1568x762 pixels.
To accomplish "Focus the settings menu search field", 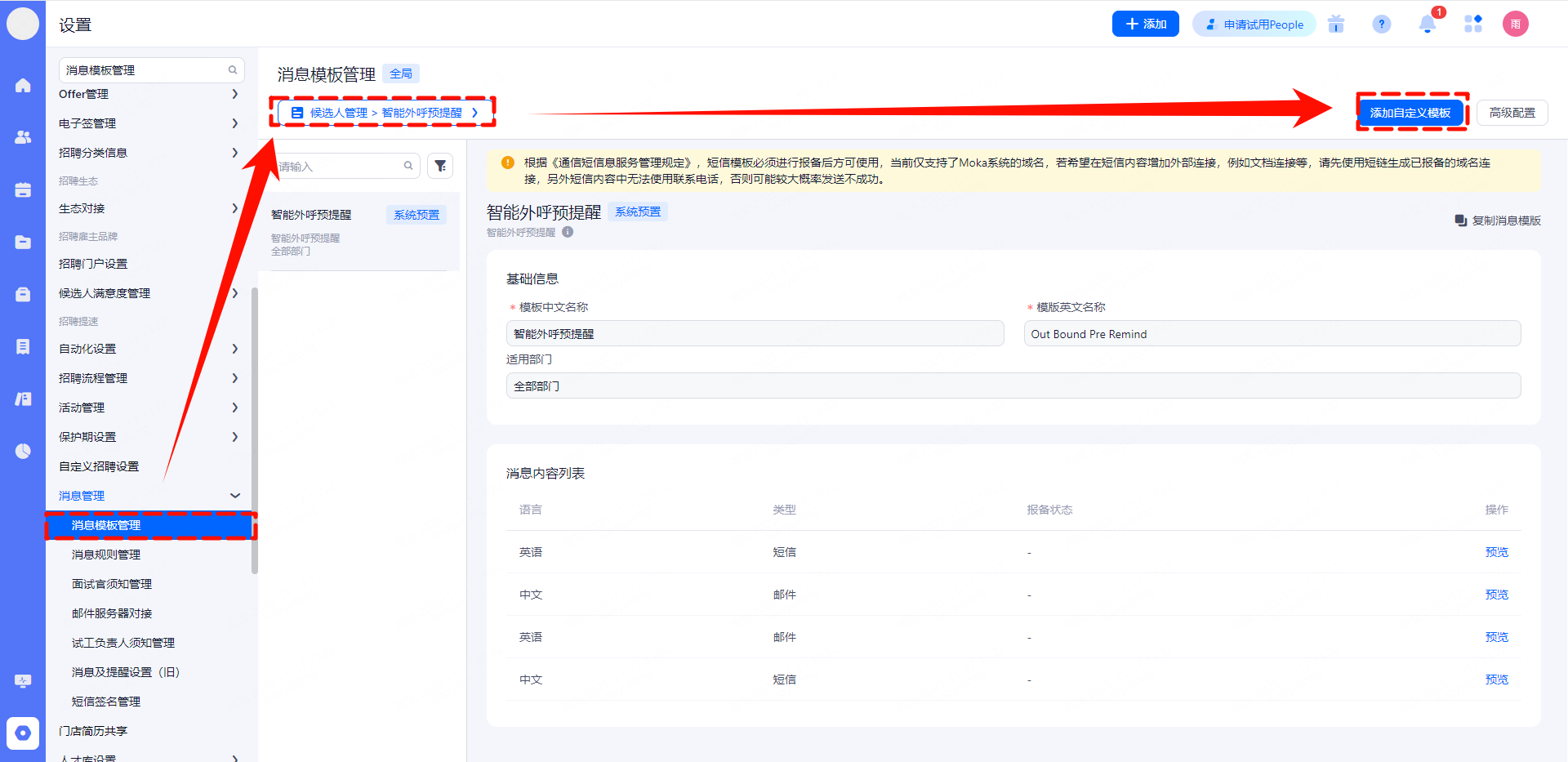I will tap(152, 70).
